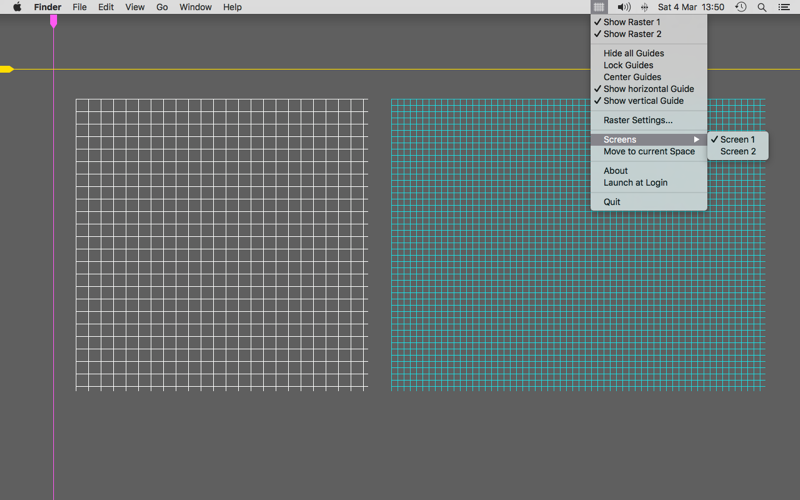Switch to Screen 2 in submenu
Image resolution: width=800 pixels, height=500 pixels.
point(738,151)
